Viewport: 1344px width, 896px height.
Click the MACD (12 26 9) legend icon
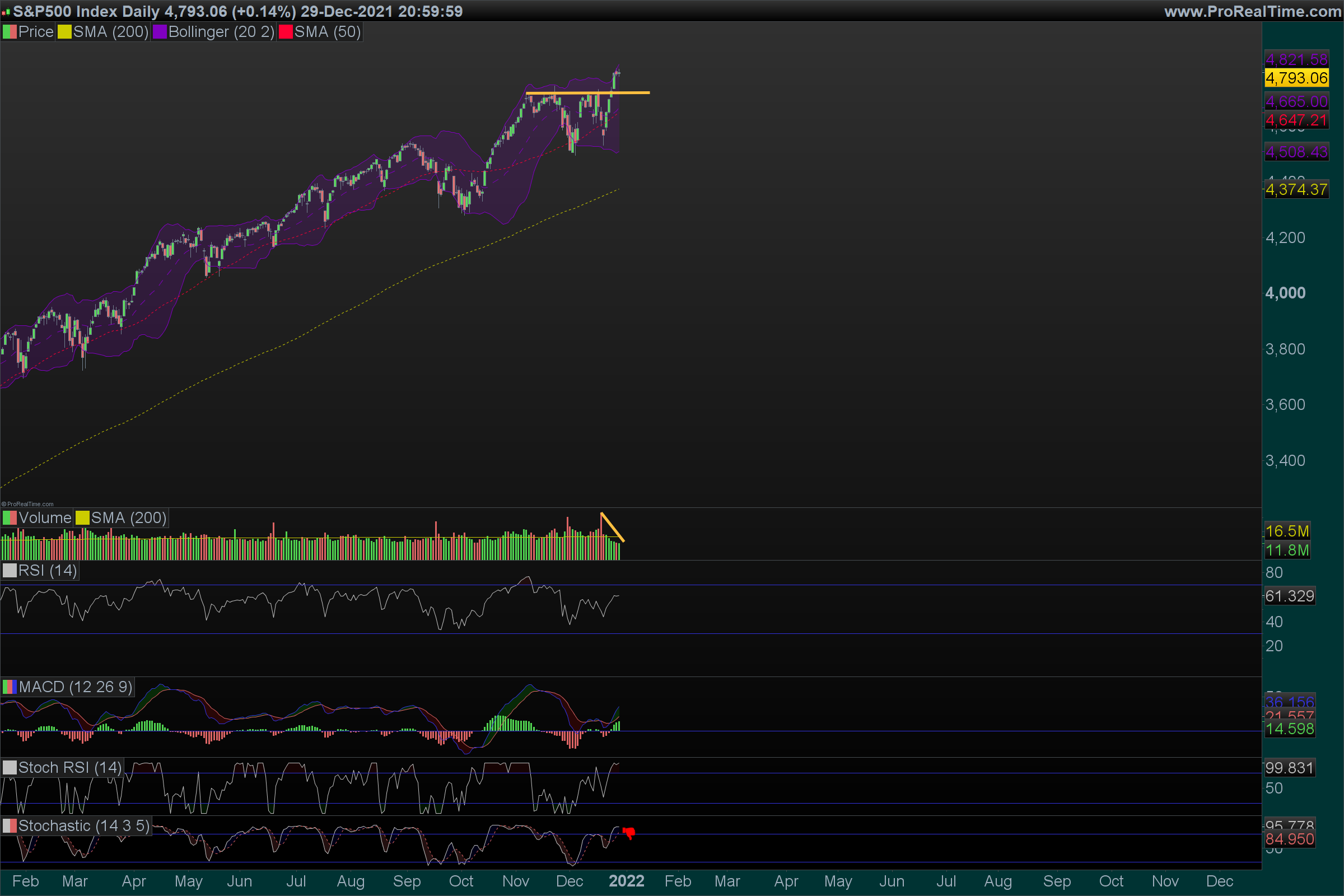10,687
